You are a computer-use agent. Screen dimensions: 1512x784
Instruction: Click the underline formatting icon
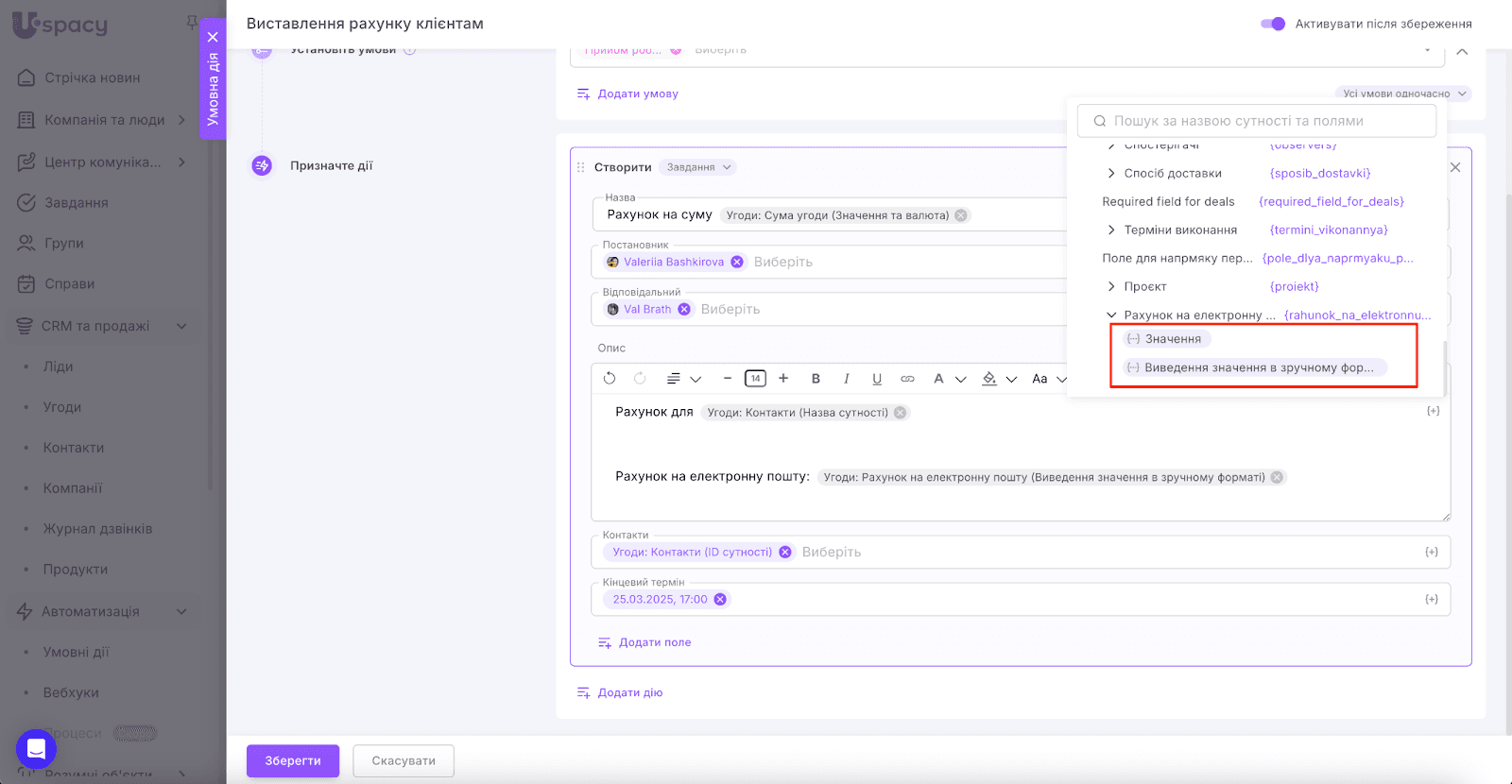(877, 379)
